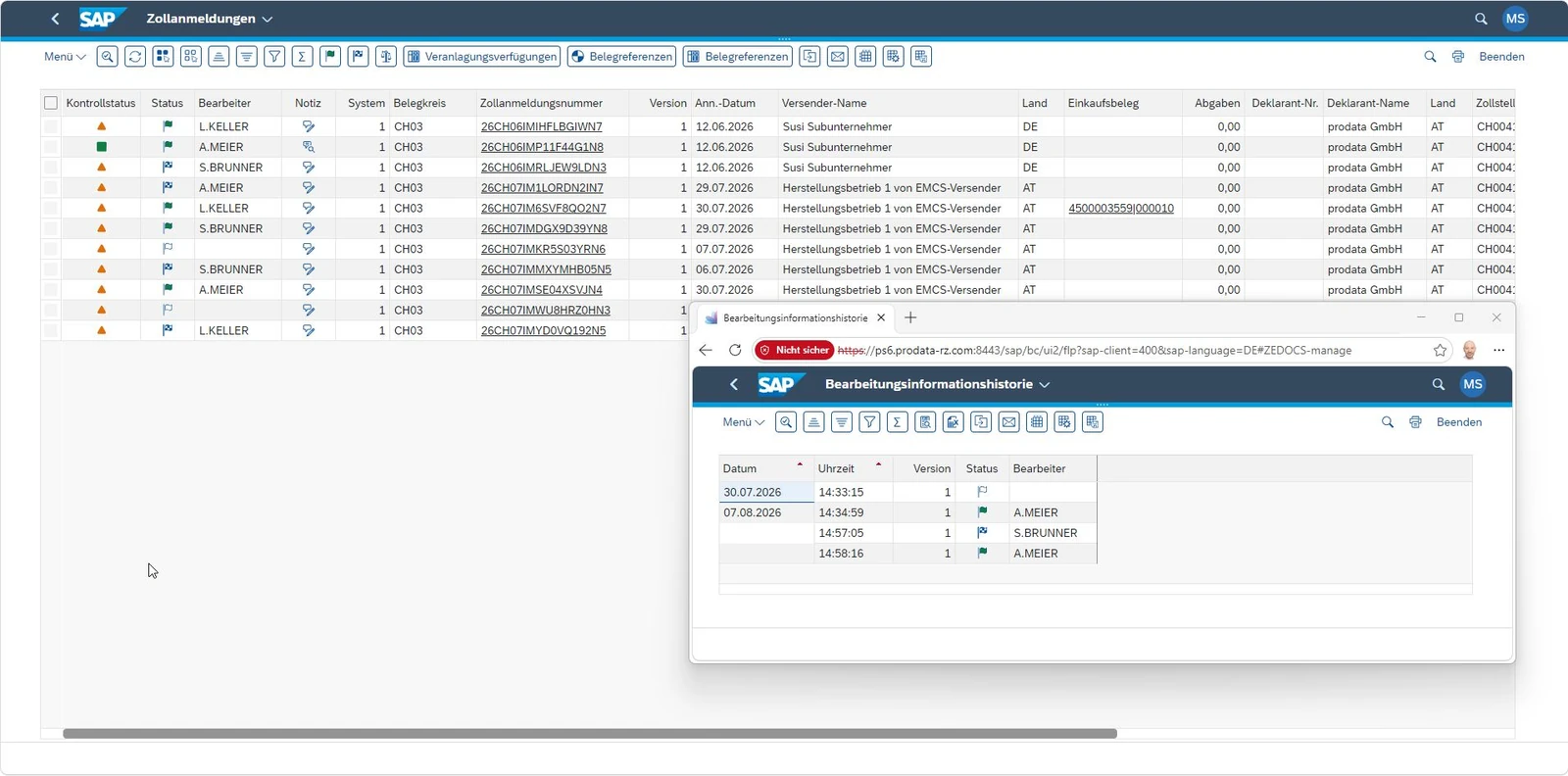Click the blue checkered flag toolbar icon
Image resolution: width=1568 pixels, height=776 pixels.
coord(358,57)
